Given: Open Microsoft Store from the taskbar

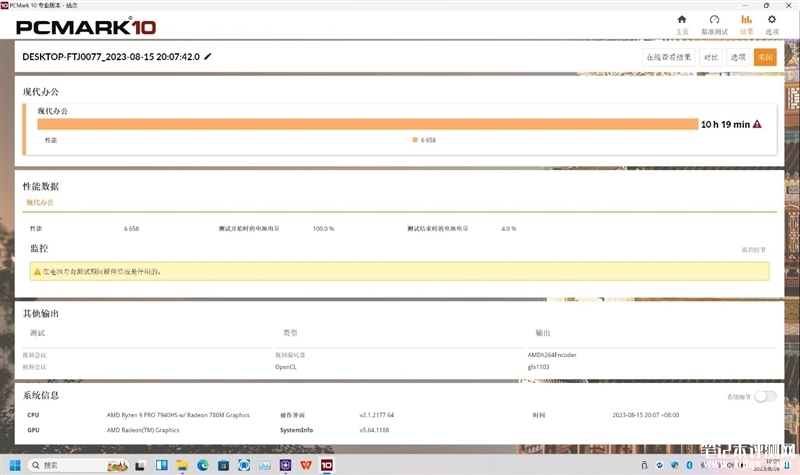Looking at the screenshot, I should tap(223, 465).
